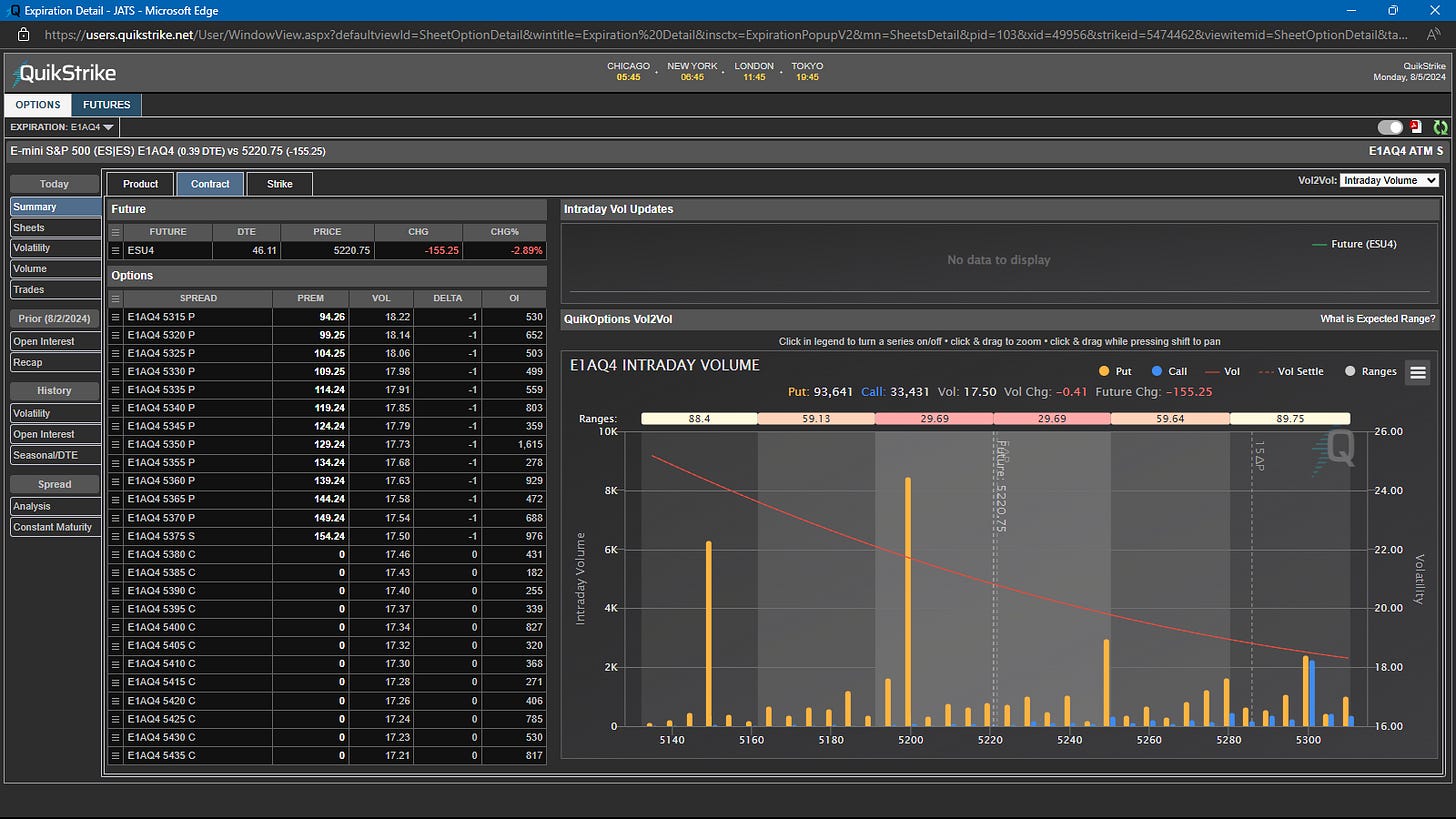
Task: Switch to the FUTURES tab
Action: pos(107,104)
